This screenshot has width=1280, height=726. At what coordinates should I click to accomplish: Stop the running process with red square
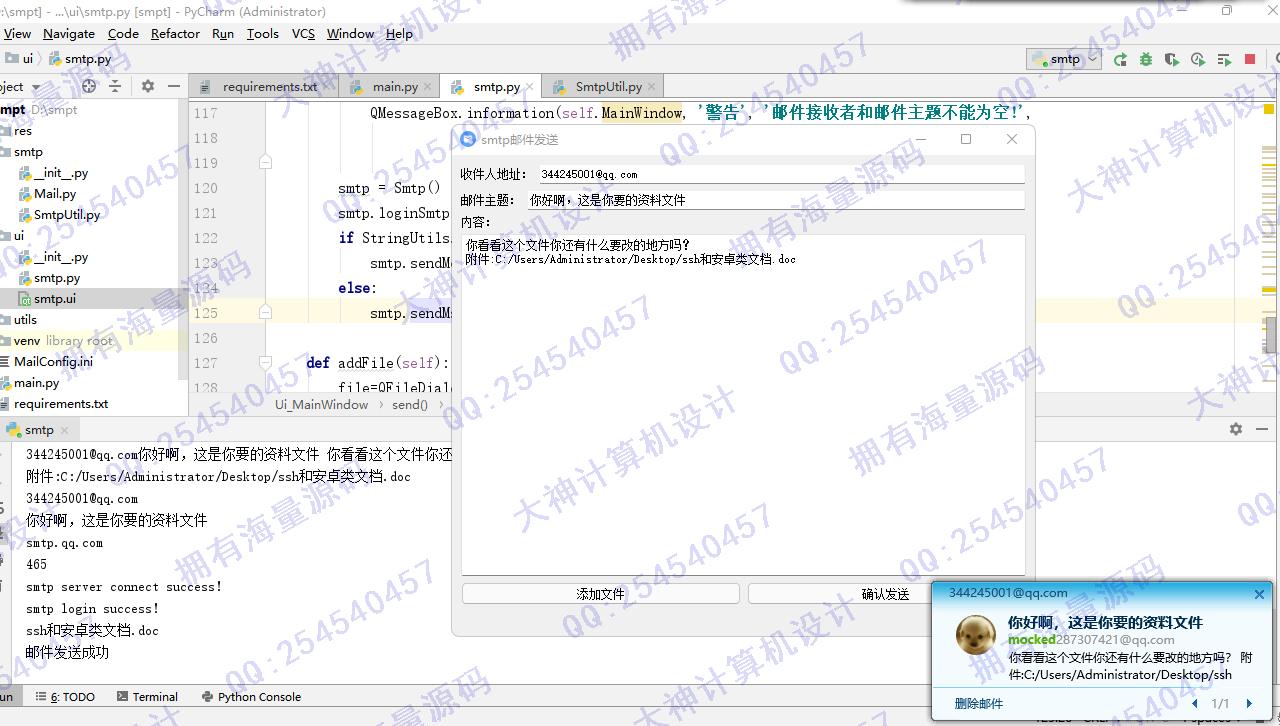[x=1250, y=60]
